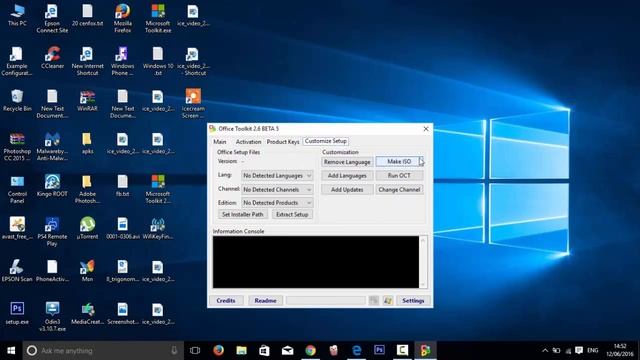The height and width of the screenshot is (360, 640).
Task: Open the Channel dropdown showing No Detected Channels
Action: pyautogui.click(x=277, y=189)
